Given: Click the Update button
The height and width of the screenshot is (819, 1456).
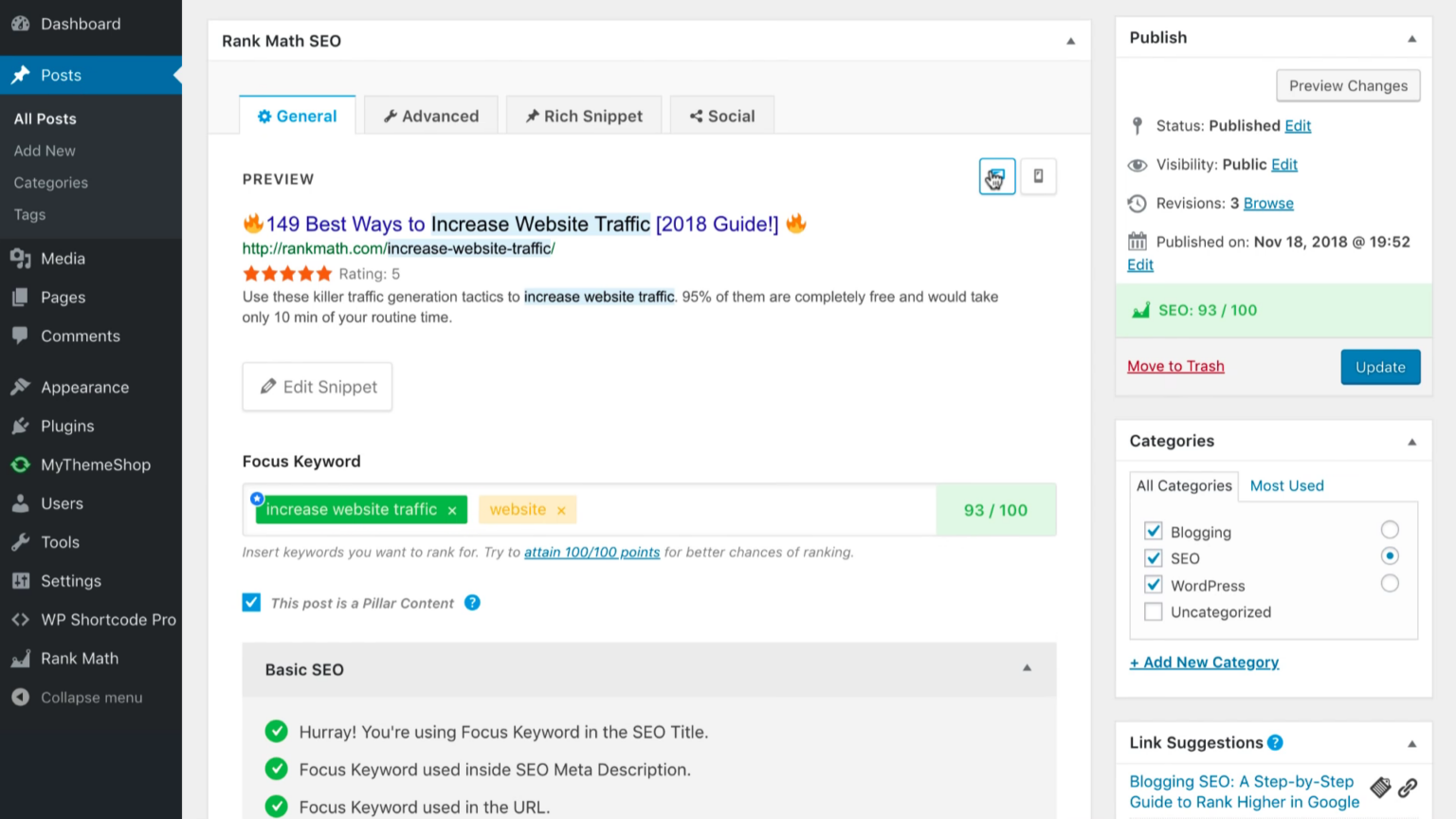Looking at the screenshot, I should 1380,367.
